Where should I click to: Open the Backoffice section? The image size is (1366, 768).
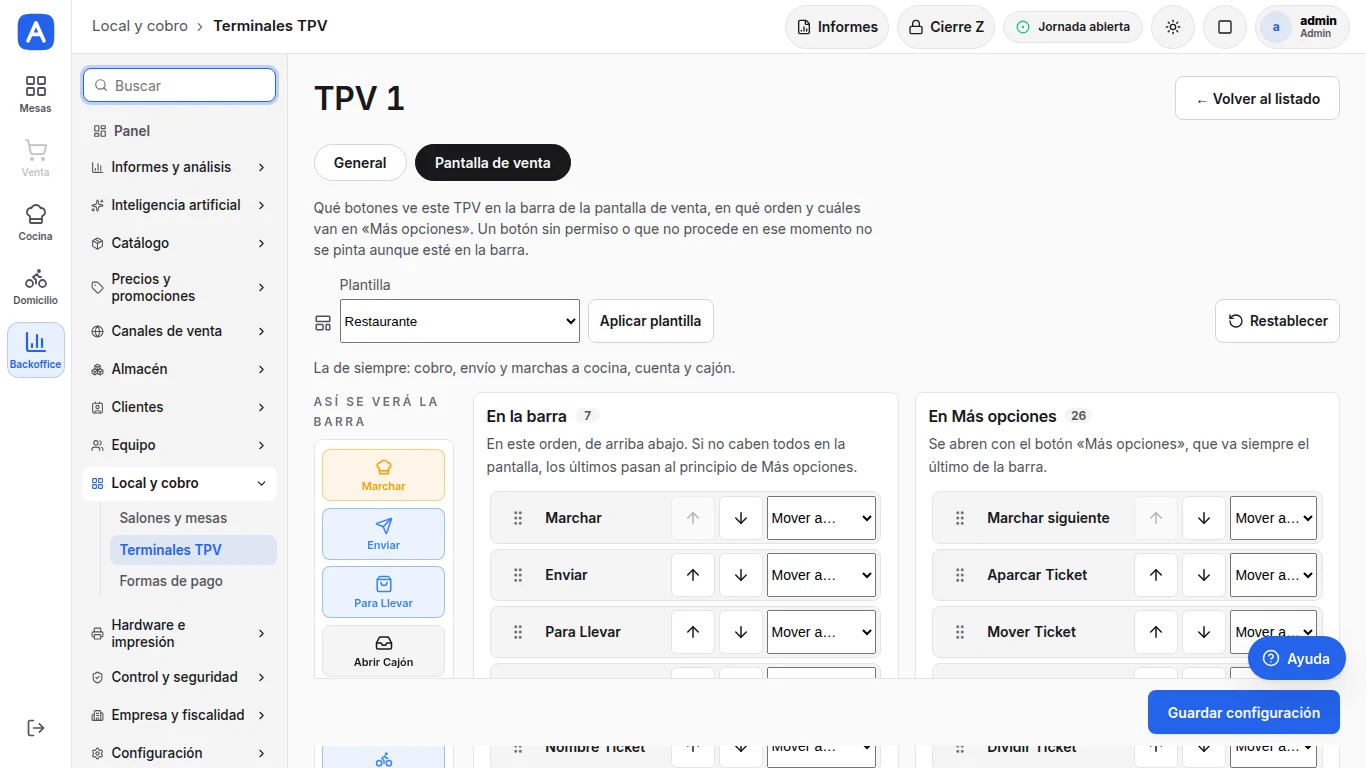coord(35,350)
